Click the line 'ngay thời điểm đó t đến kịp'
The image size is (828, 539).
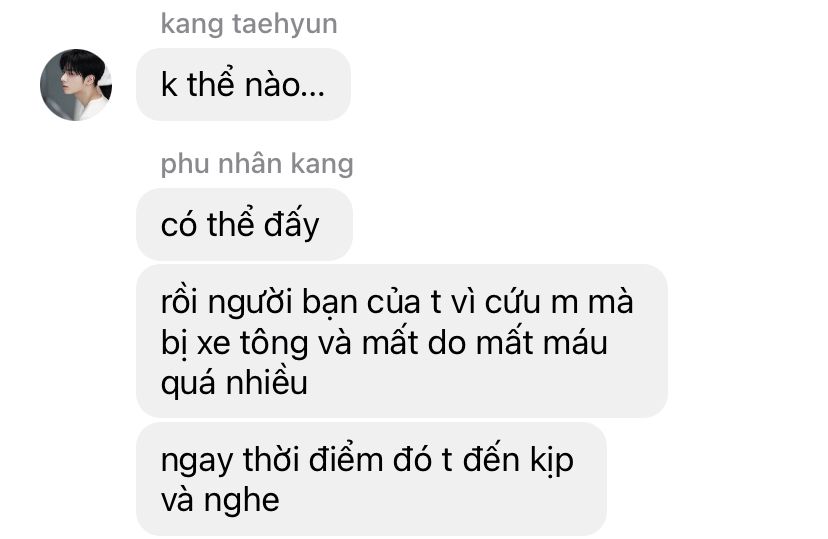pos(367,460)
